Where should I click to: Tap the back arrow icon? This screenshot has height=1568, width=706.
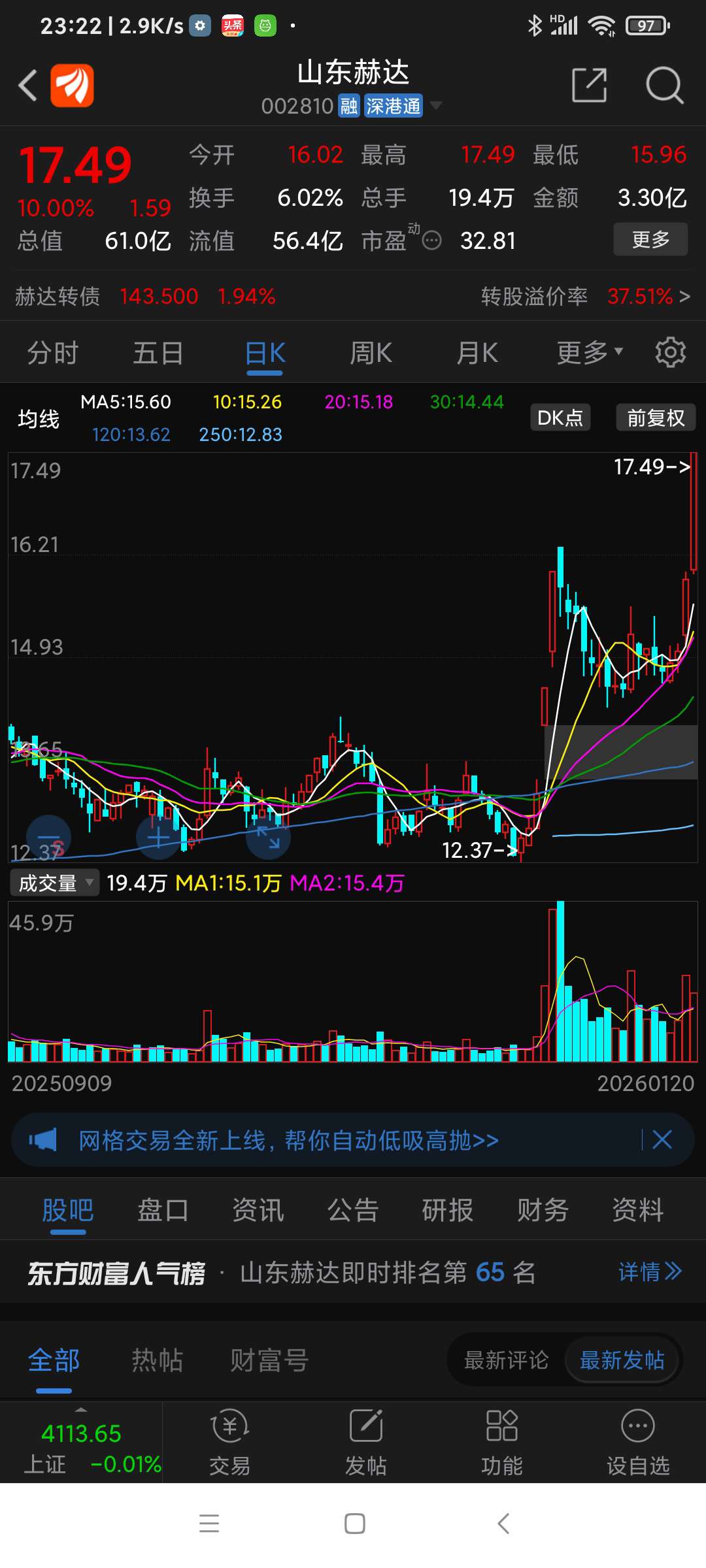point(27,86)
